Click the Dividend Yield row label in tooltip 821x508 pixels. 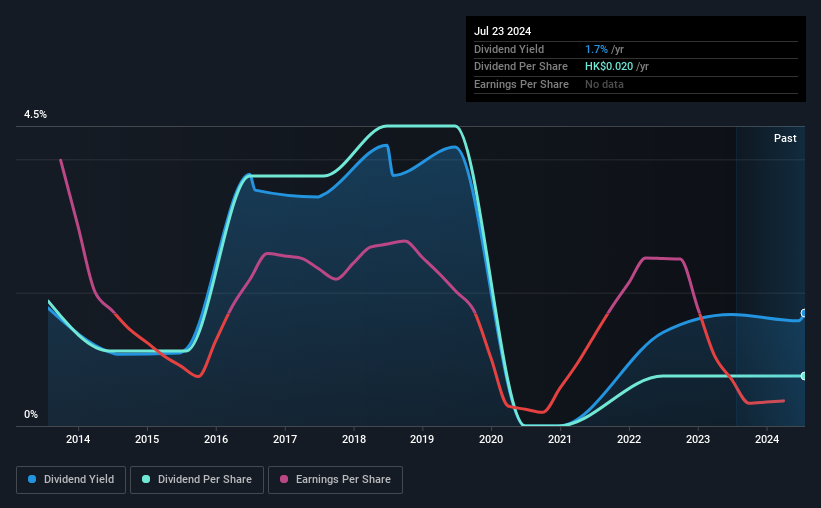pyautogui.click(x=509, y=49)
